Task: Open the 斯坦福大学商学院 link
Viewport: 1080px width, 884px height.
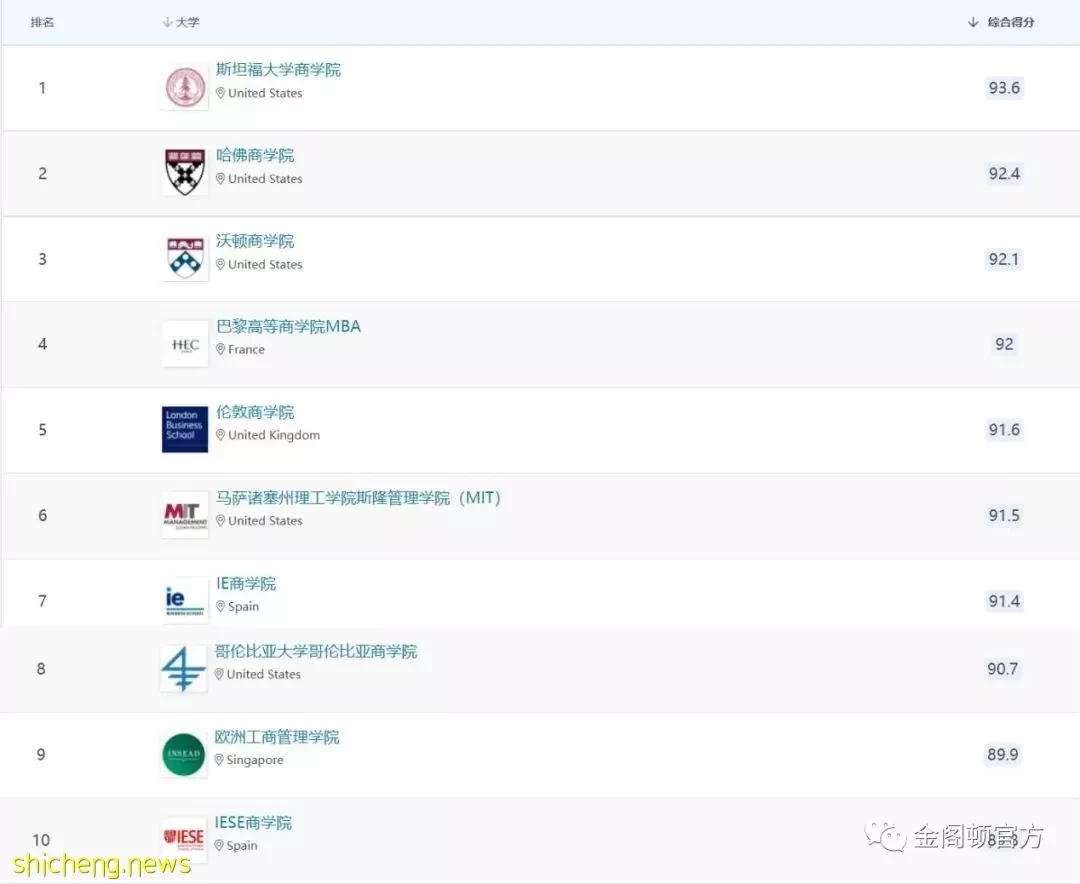Action: pyautogui.click(x=278, y=70)
